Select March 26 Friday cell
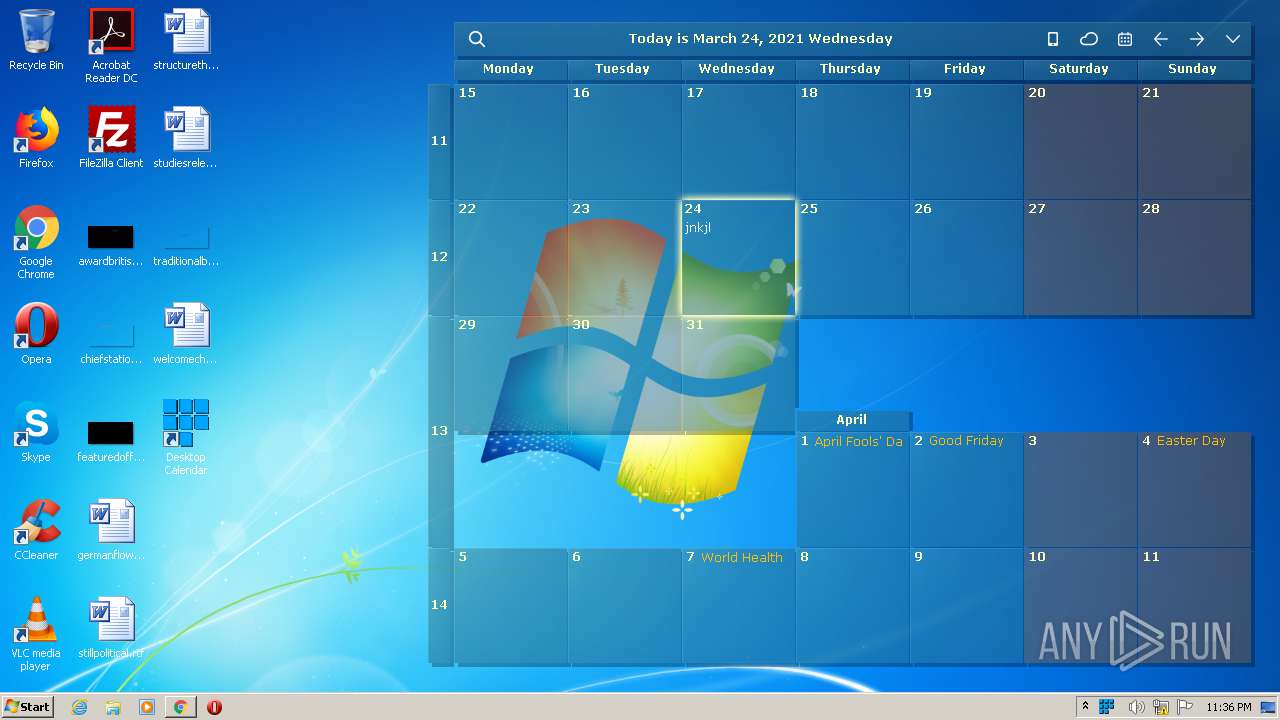The width and height of the screenshot is (1280, 720). (x=966, y=258)
